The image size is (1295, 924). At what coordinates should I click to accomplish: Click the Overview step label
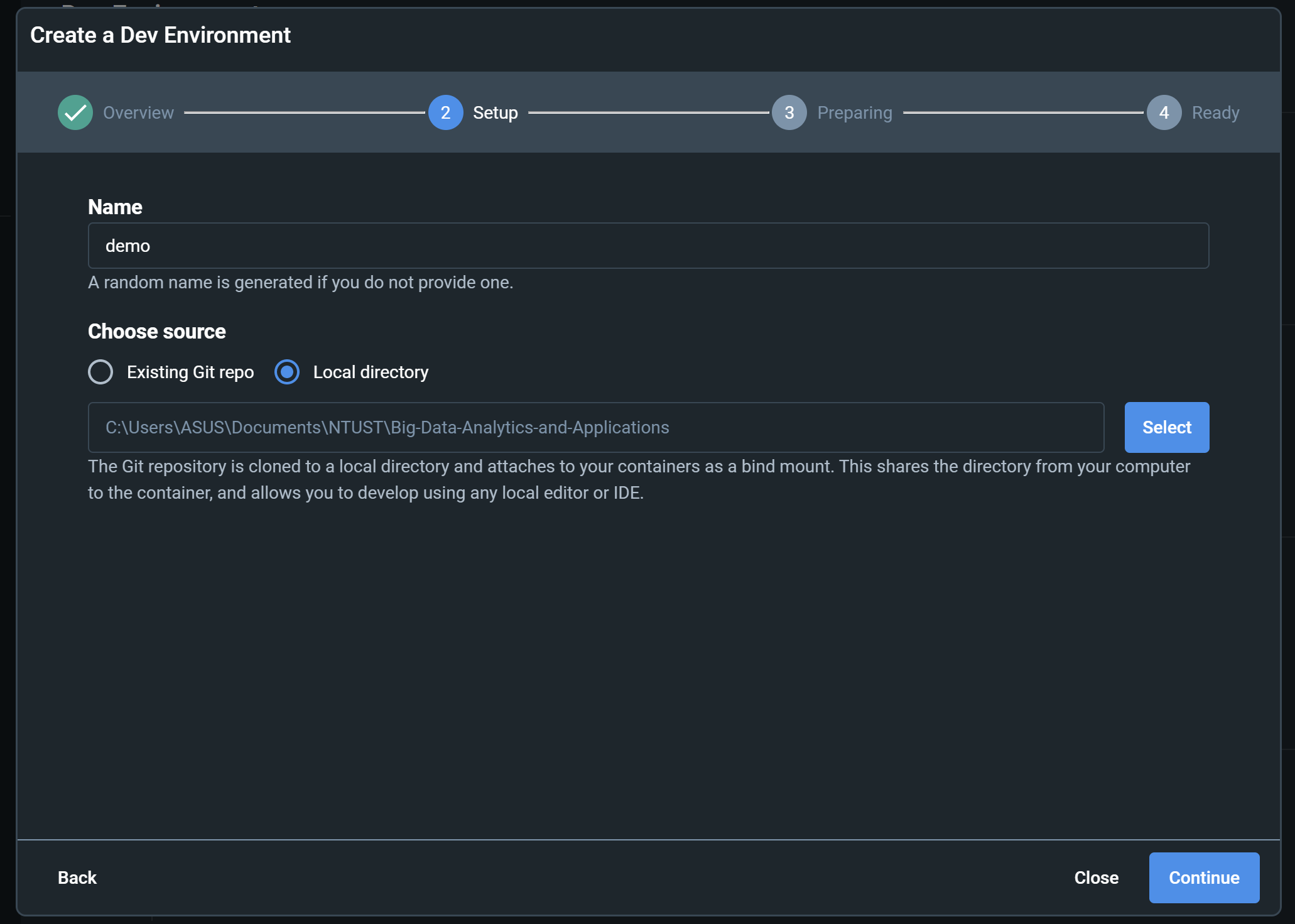(138, 112)
